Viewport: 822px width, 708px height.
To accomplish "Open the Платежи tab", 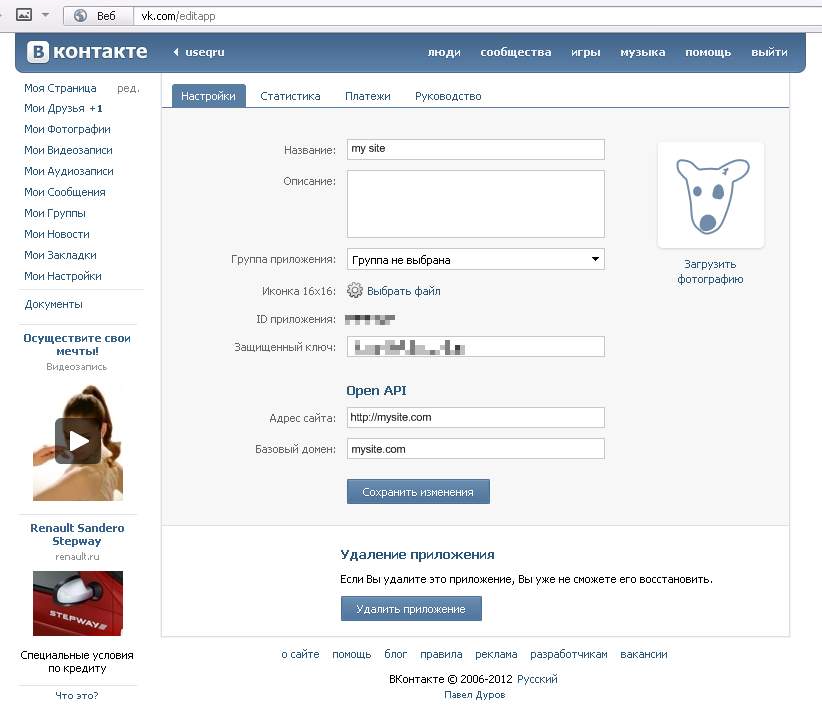I will point(367,96).
